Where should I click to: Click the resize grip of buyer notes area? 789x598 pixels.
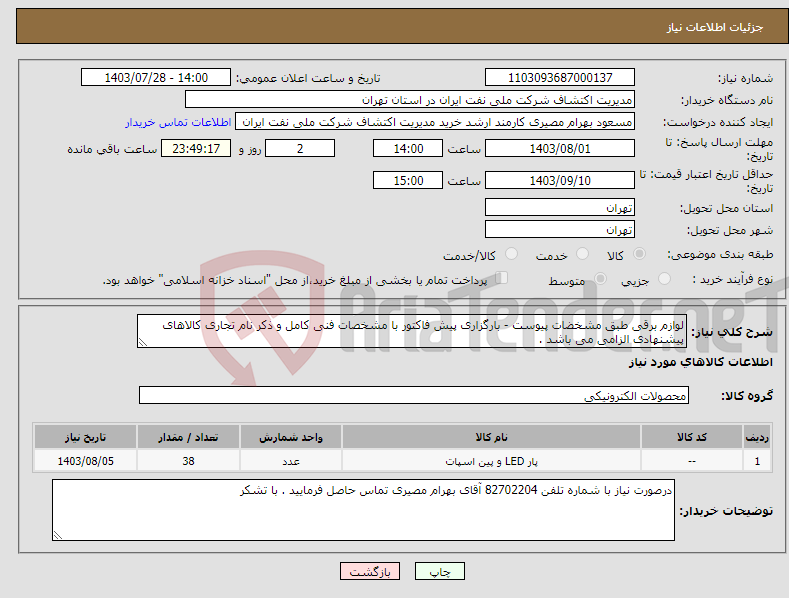(57, 536)
